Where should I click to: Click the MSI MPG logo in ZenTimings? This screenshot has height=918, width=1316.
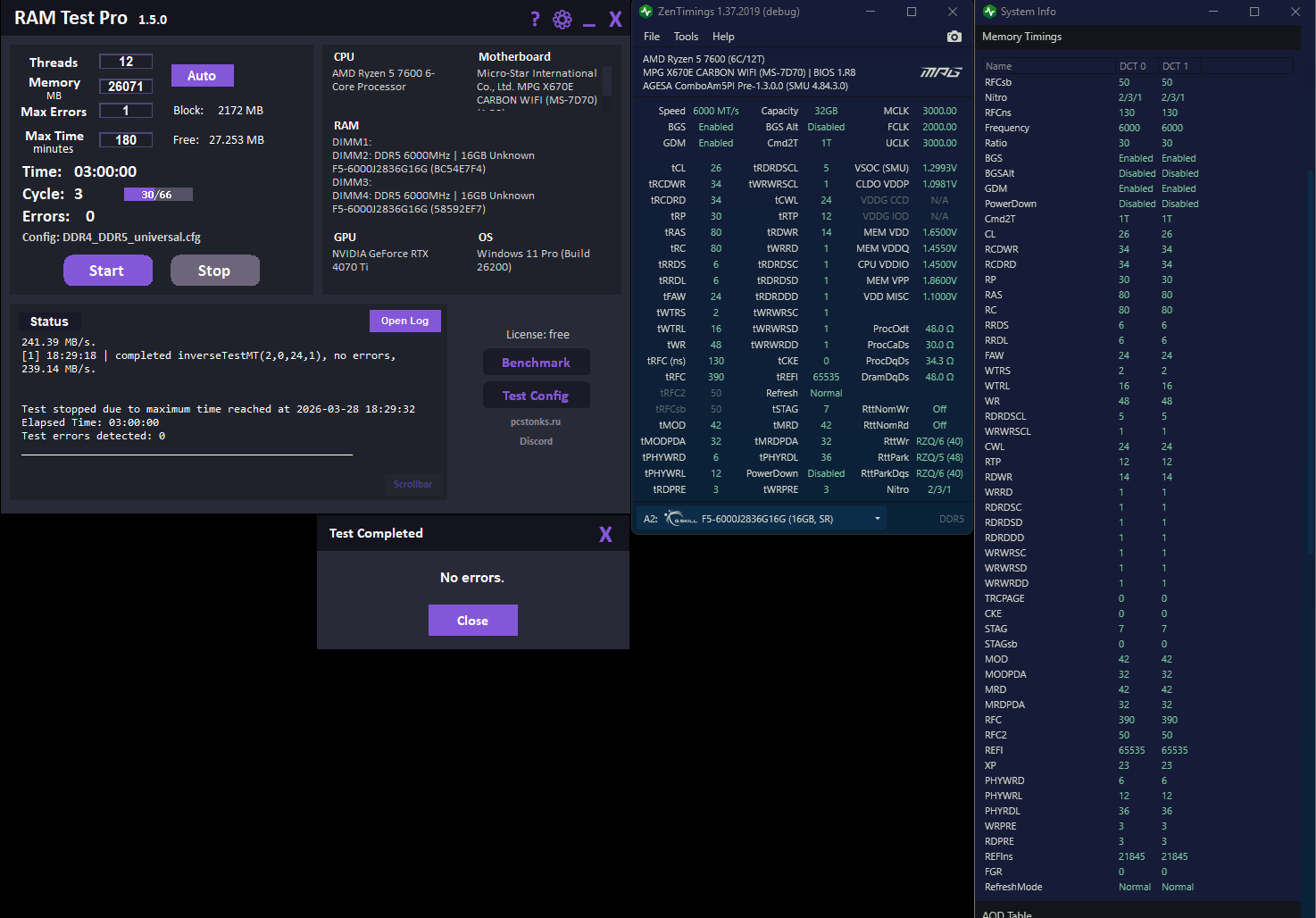(x=941, y=72)
